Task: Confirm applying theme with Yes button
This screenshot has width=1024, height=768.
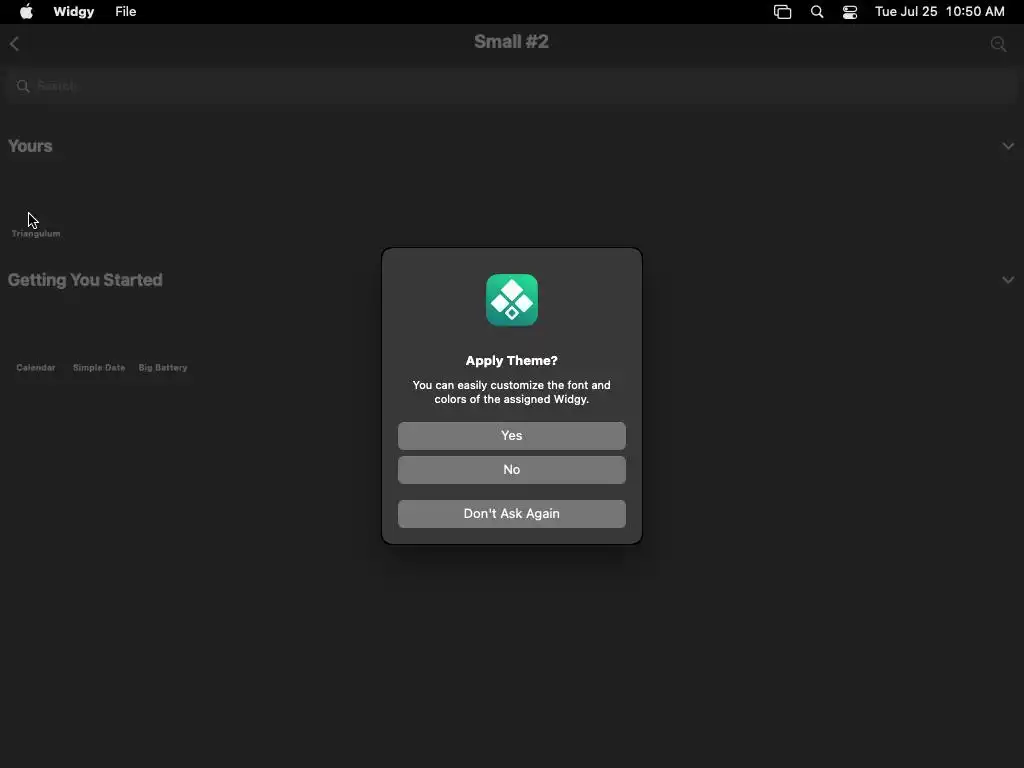Action: click(x=511, y=436)
